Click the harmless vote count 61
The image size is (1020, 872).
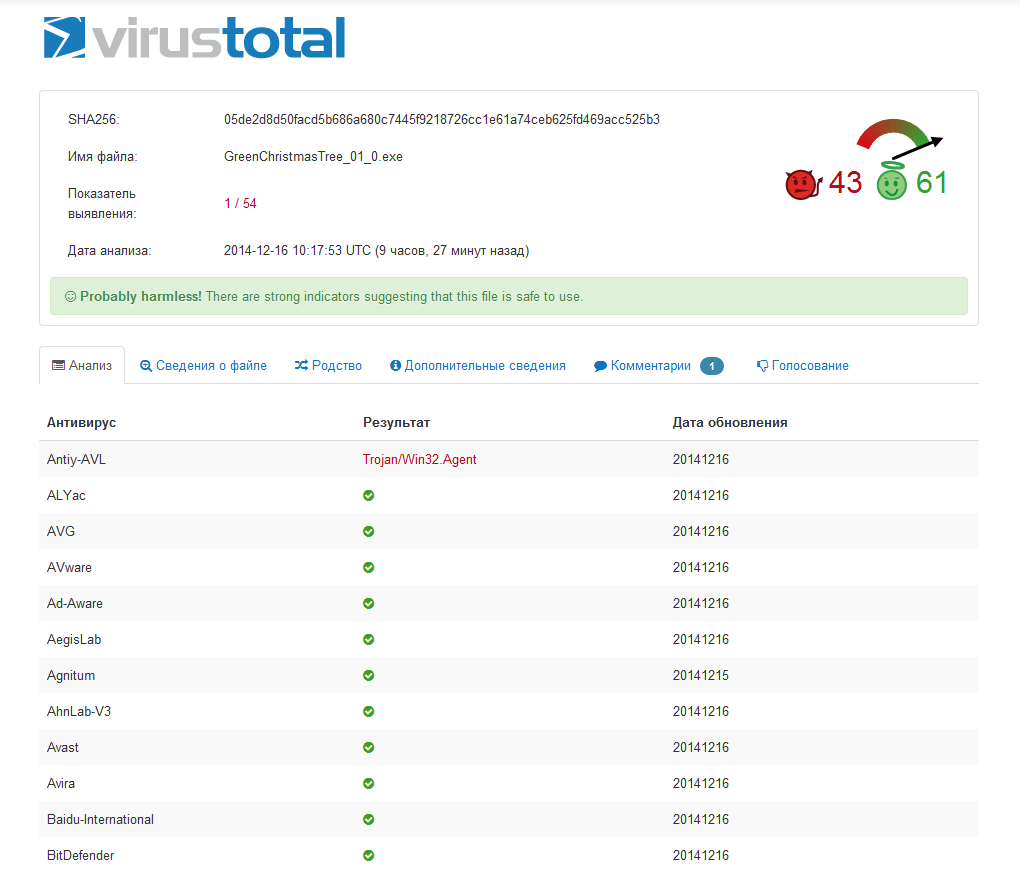(932, 183)
